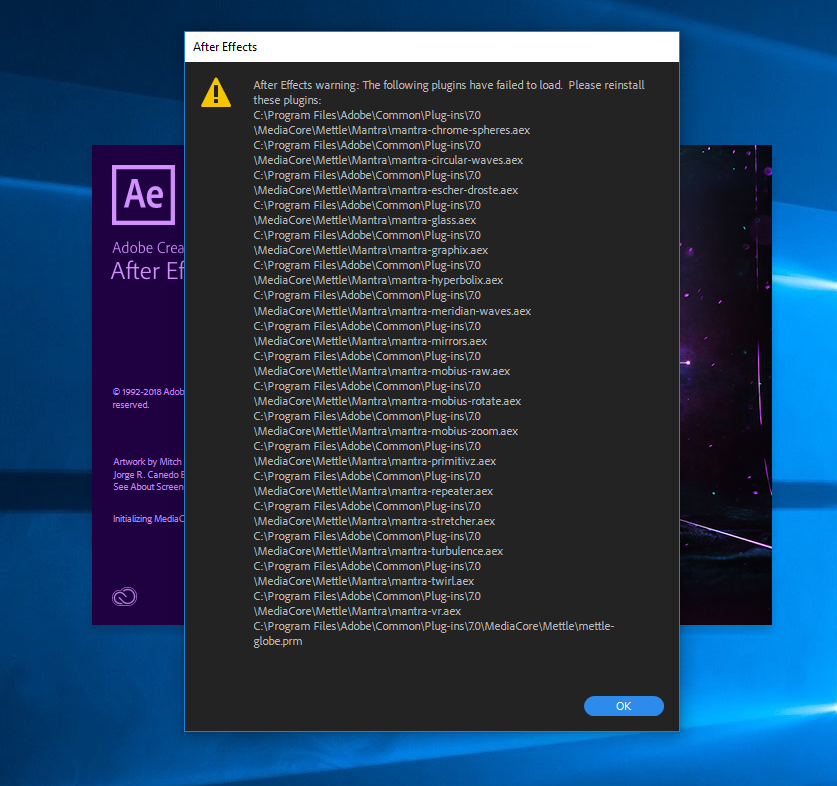837x786 pixels.
Task: Select the mantra-turbulence.aex line
Action: [378, 551]
